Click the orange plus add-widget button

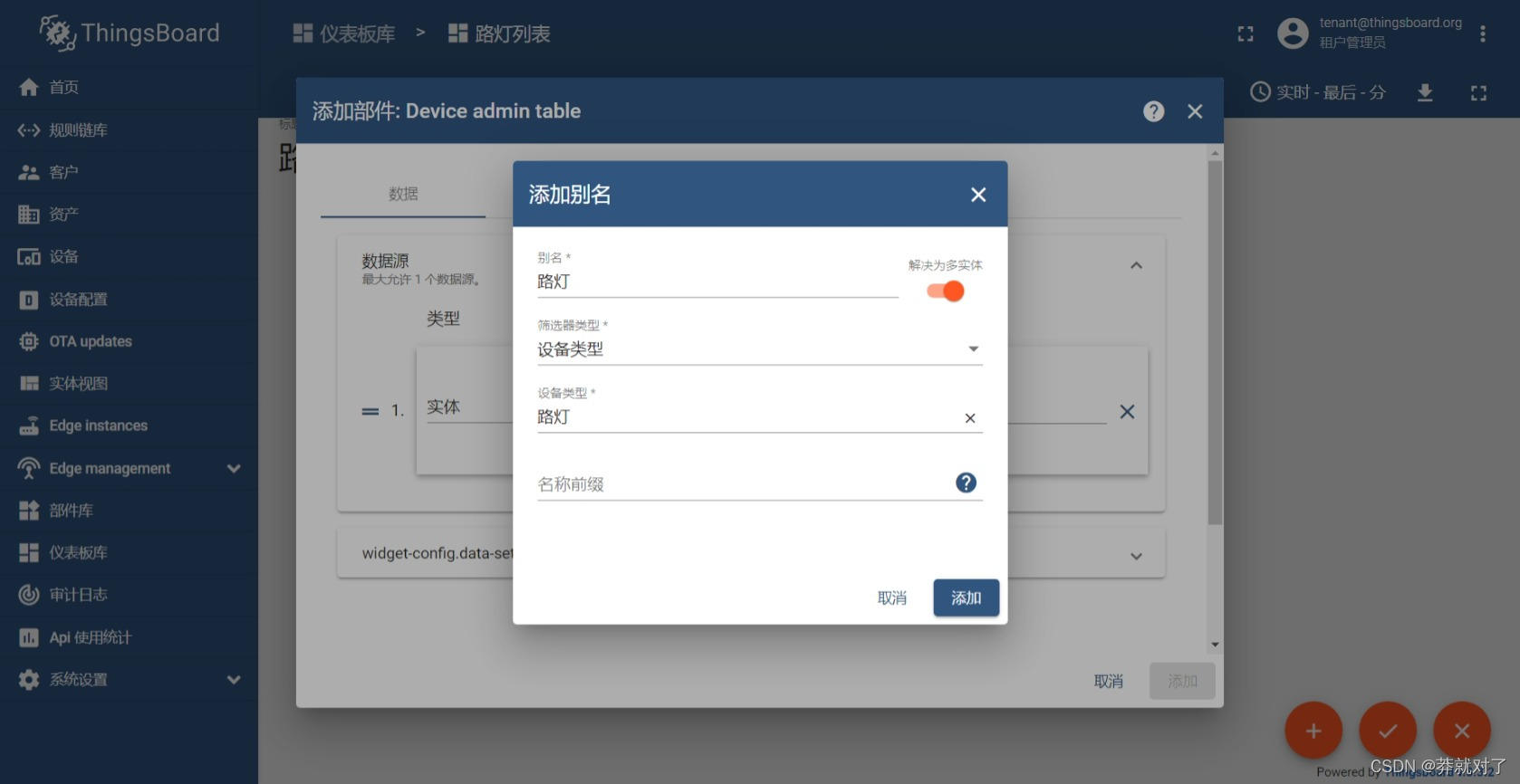click(1313, 731)
